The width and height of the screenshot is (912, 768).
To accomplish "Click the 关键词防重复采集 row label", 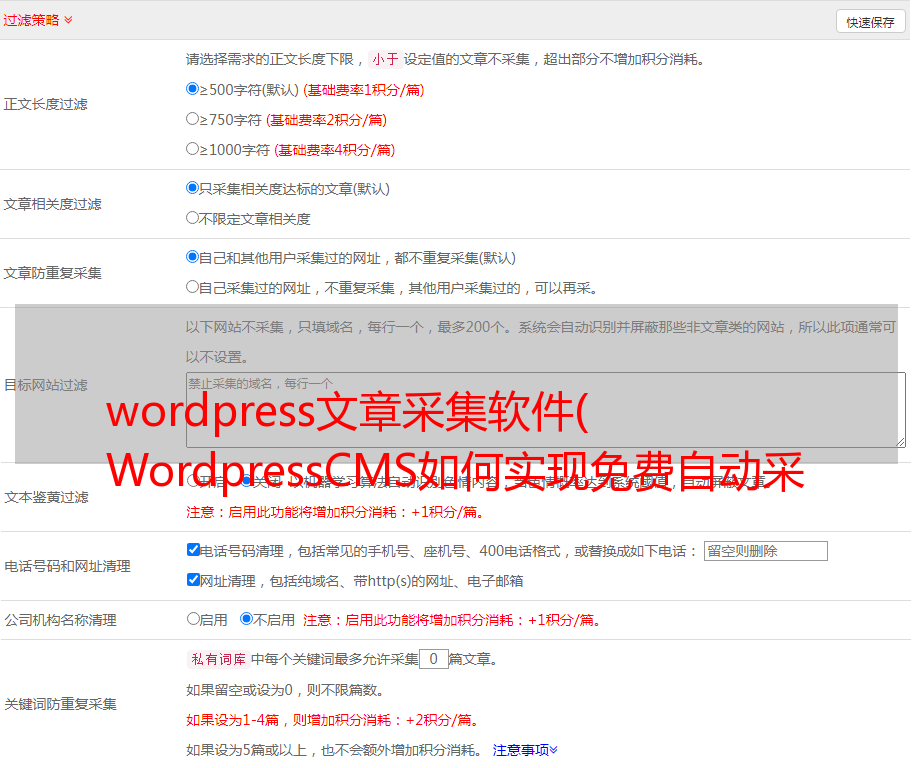I will 60,704.
